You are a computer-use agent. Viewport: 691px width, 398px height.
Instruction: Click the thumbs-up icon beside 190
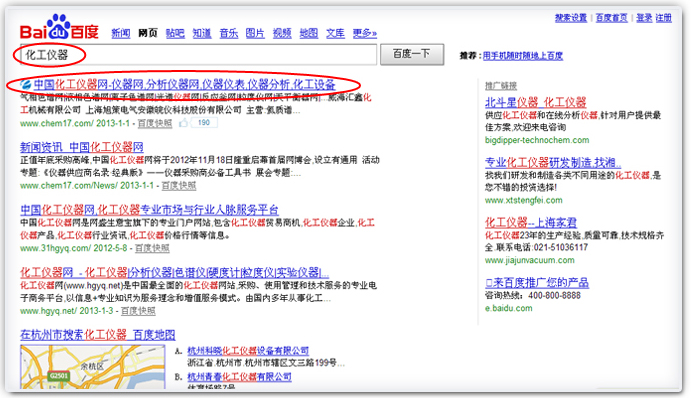(183, 123)
